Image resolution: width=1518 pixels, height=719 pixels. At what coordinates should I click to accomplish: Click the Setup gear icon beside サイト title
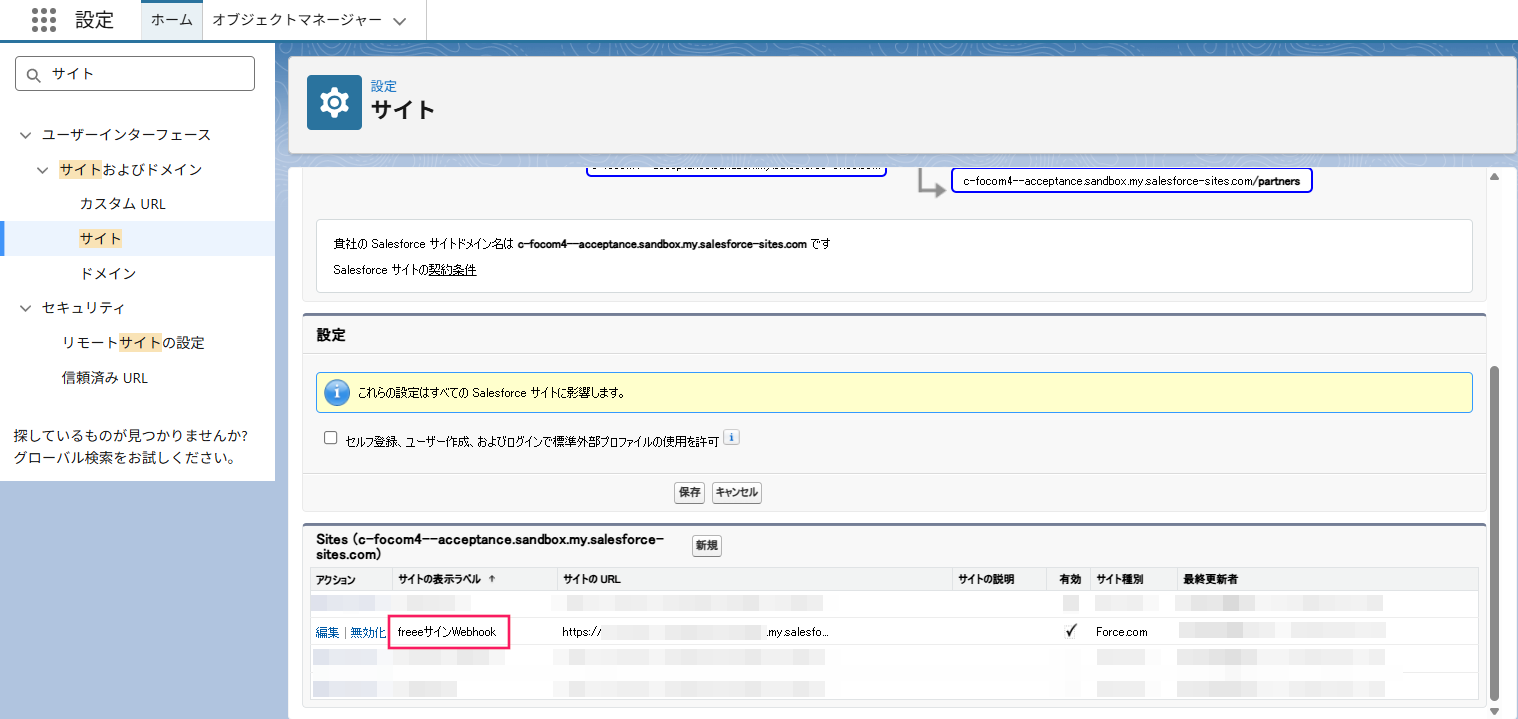334,102
